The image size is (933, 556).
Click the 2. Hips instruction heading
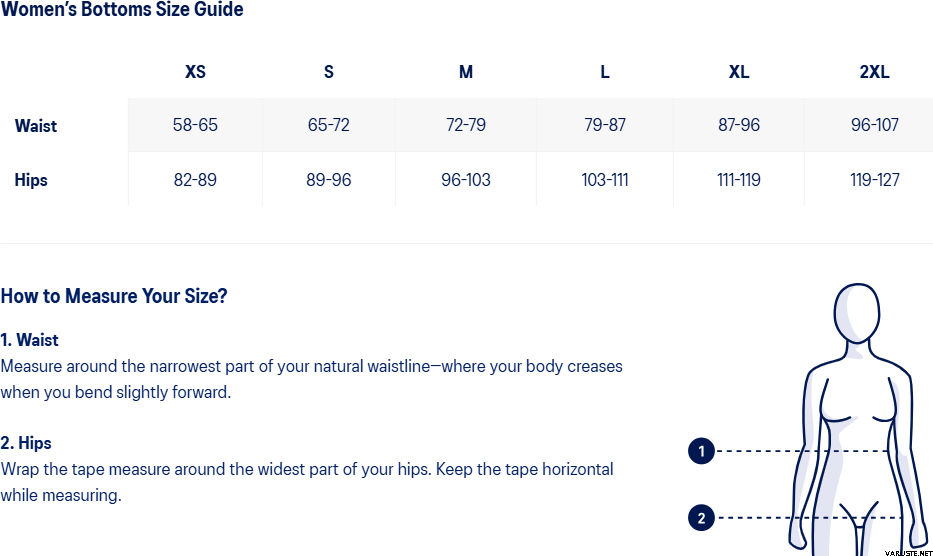(26, 443)
